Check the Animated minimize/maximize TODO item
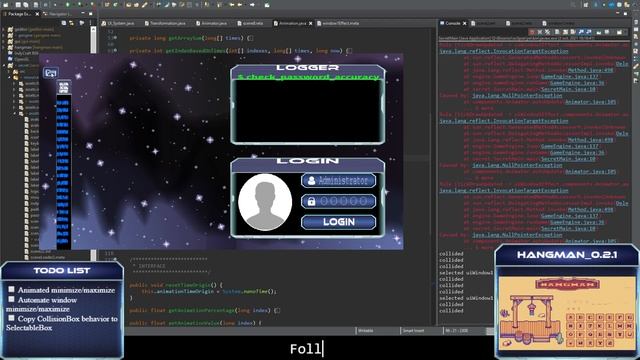This screenshot has height=360, width=640. (x=11, y=289)
